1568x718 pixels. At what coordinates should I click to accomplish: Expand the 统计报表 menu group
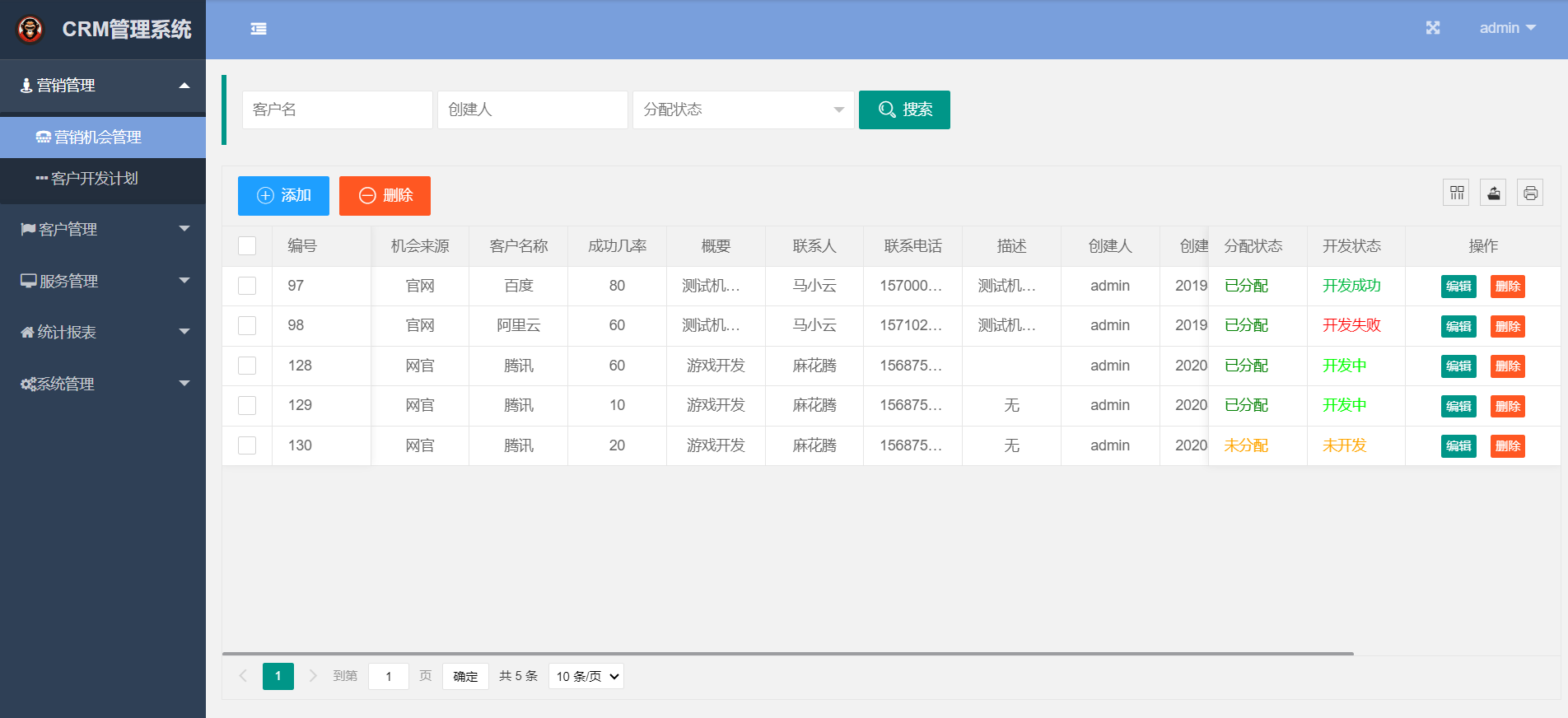tap(103, 332)
